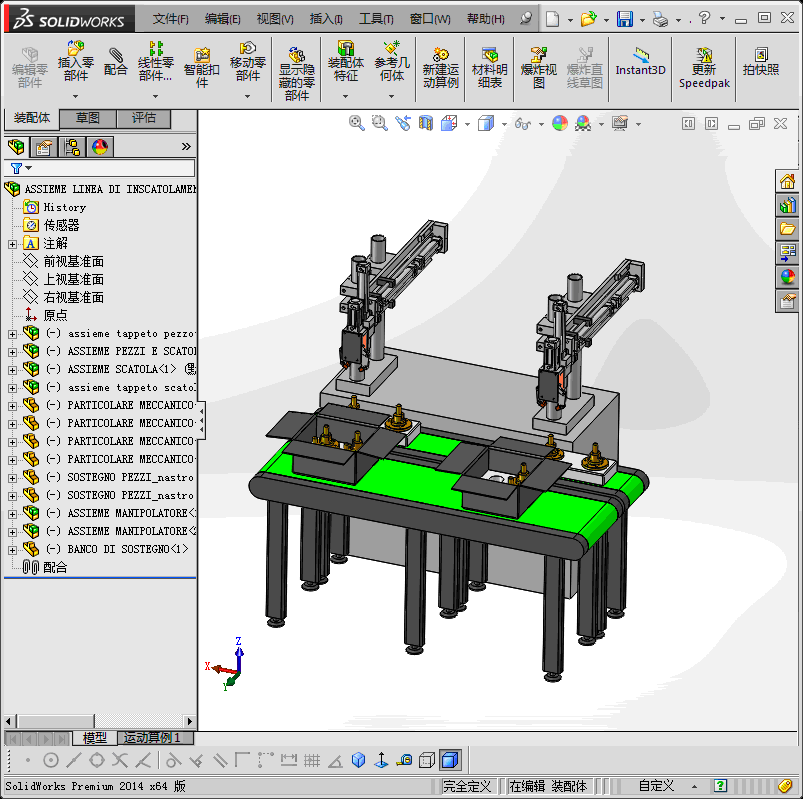Screen dimensions: 803x799
Task: Click the tree filter input field
Action: tap(99, 168)
